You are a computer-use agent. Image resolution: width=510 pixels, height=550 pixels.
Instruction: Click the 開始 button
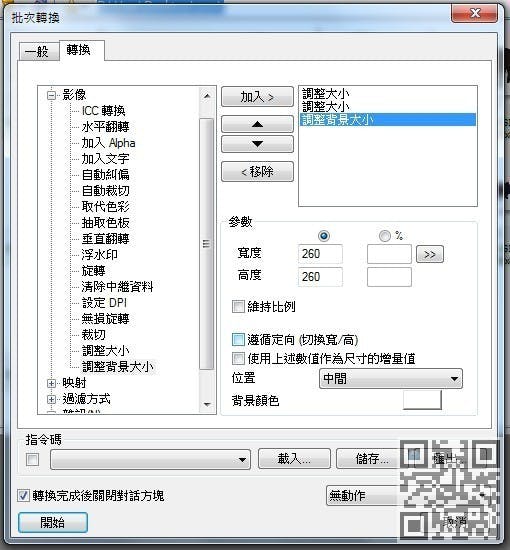(53, 523)
